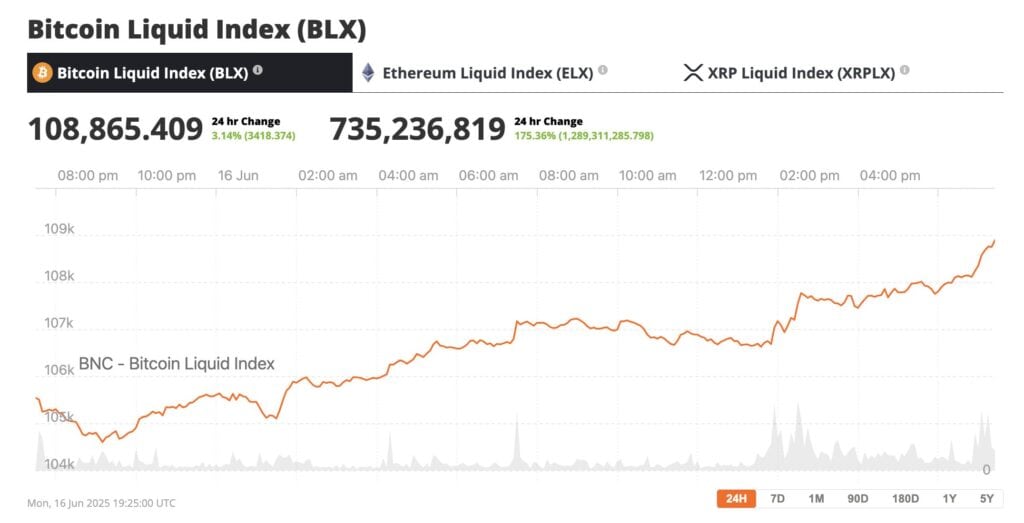Image resolution: width=1024 pixels, height=523 pixels.
Task: Click the 16 Jun date marker
Action: (x=238, y=176)
